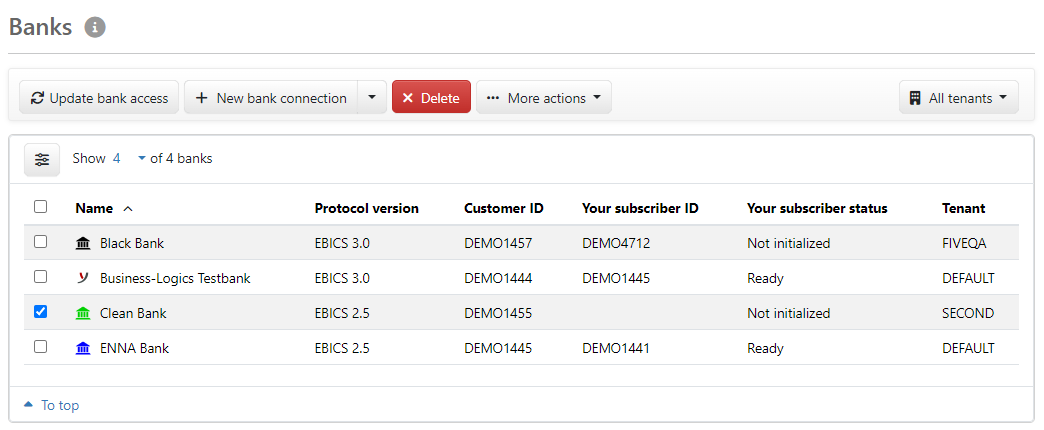Viewport: 1044px width, 430px height.
Task: Expand the New bank connection split arrow
Action: click(371, 98)
